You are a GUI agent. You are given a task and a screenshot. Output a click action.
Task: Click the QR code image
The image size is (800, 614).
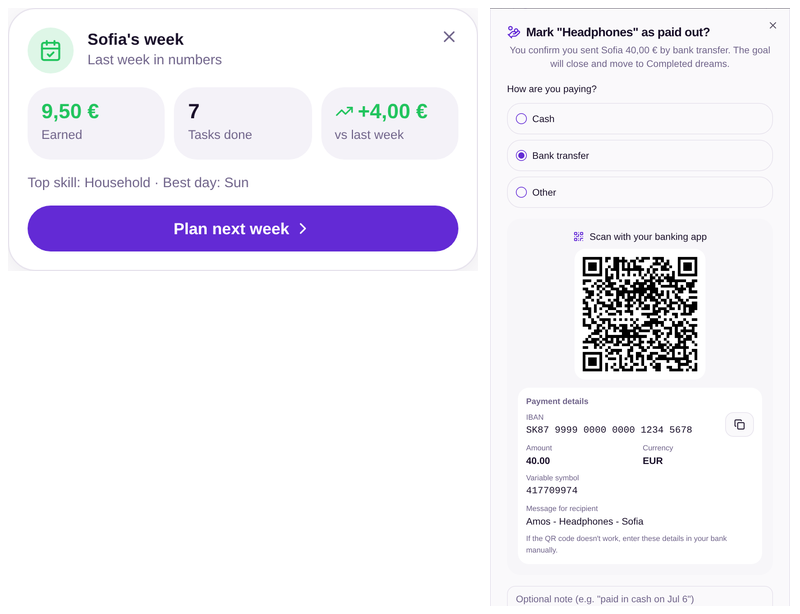pyautogui.click(x=640, y=314)
